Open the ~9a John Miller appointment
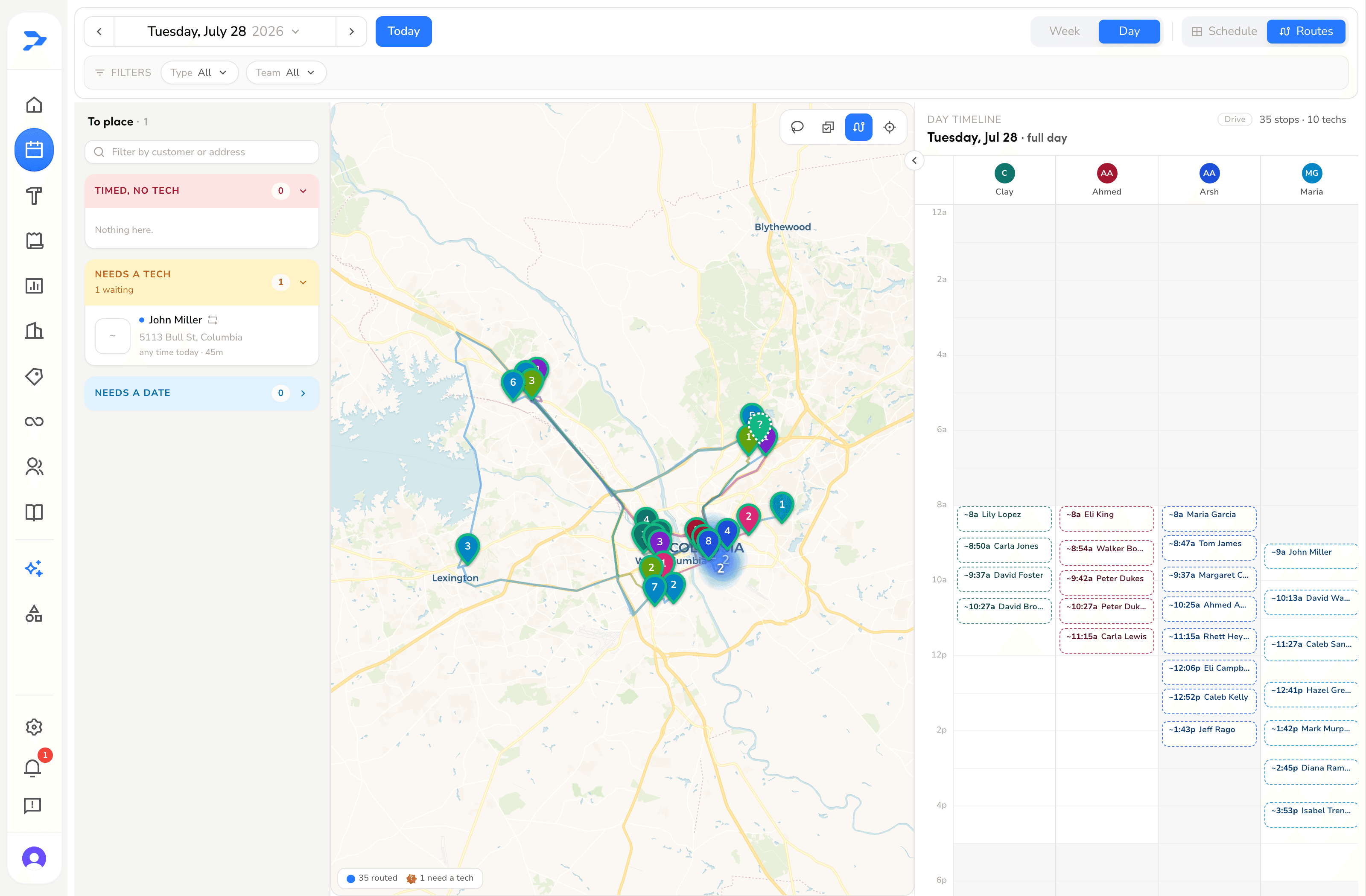Viewport: 1366px width, 896px height. pyautogui.click(x=1311, y=556)
